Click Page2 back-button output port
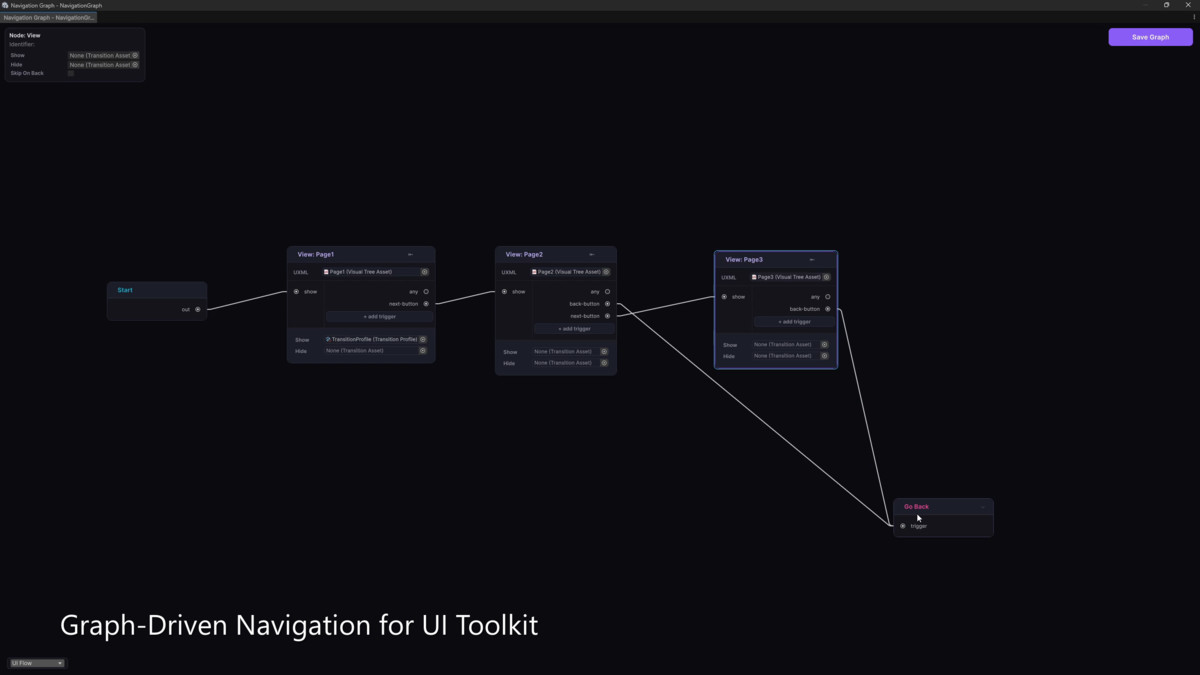The height and width of the screenshot is (675, 1200). [x=607, y=304]
